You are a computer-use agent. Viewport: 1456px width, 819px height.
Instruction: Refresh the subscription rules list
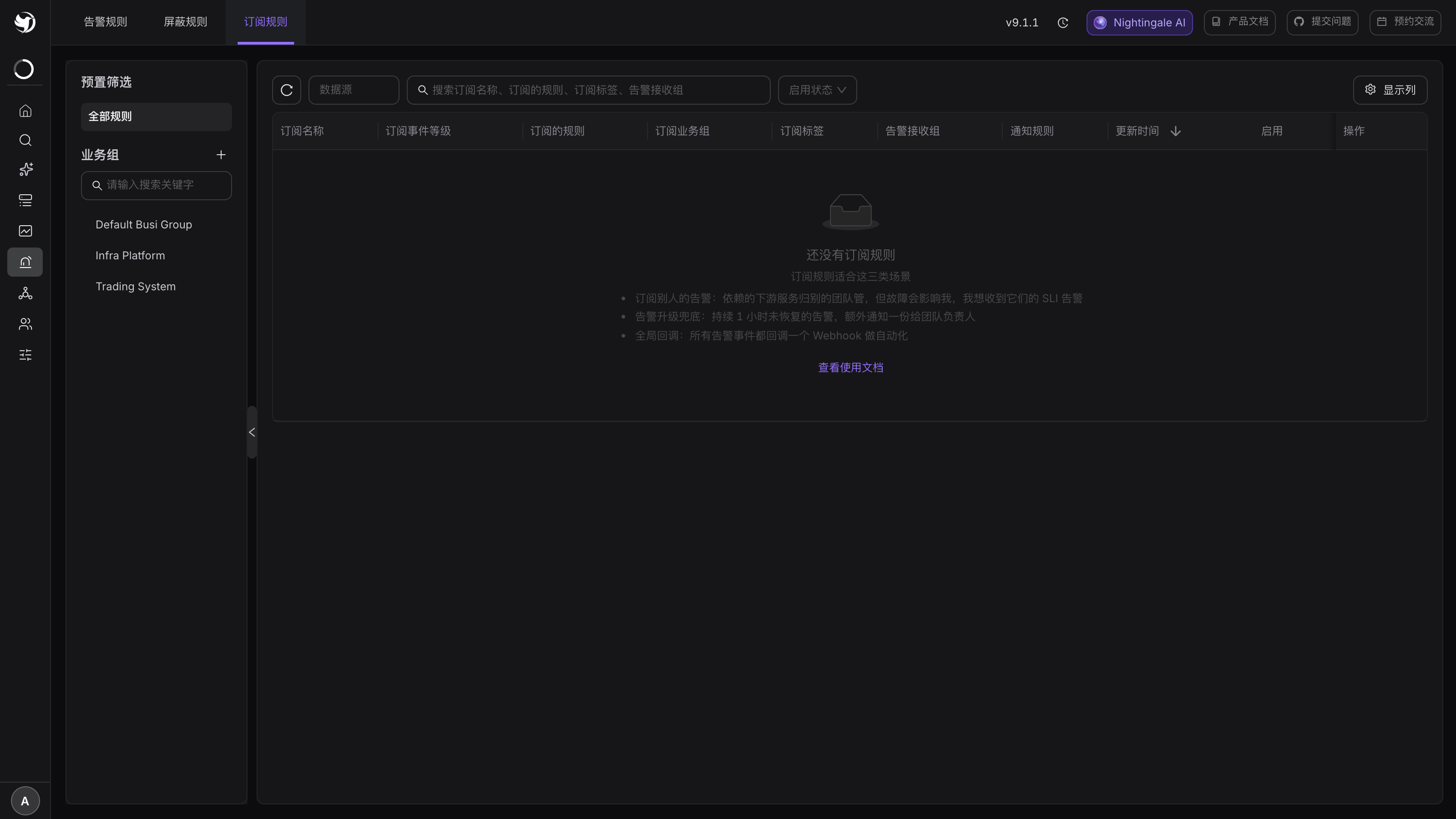click(287, 90)
